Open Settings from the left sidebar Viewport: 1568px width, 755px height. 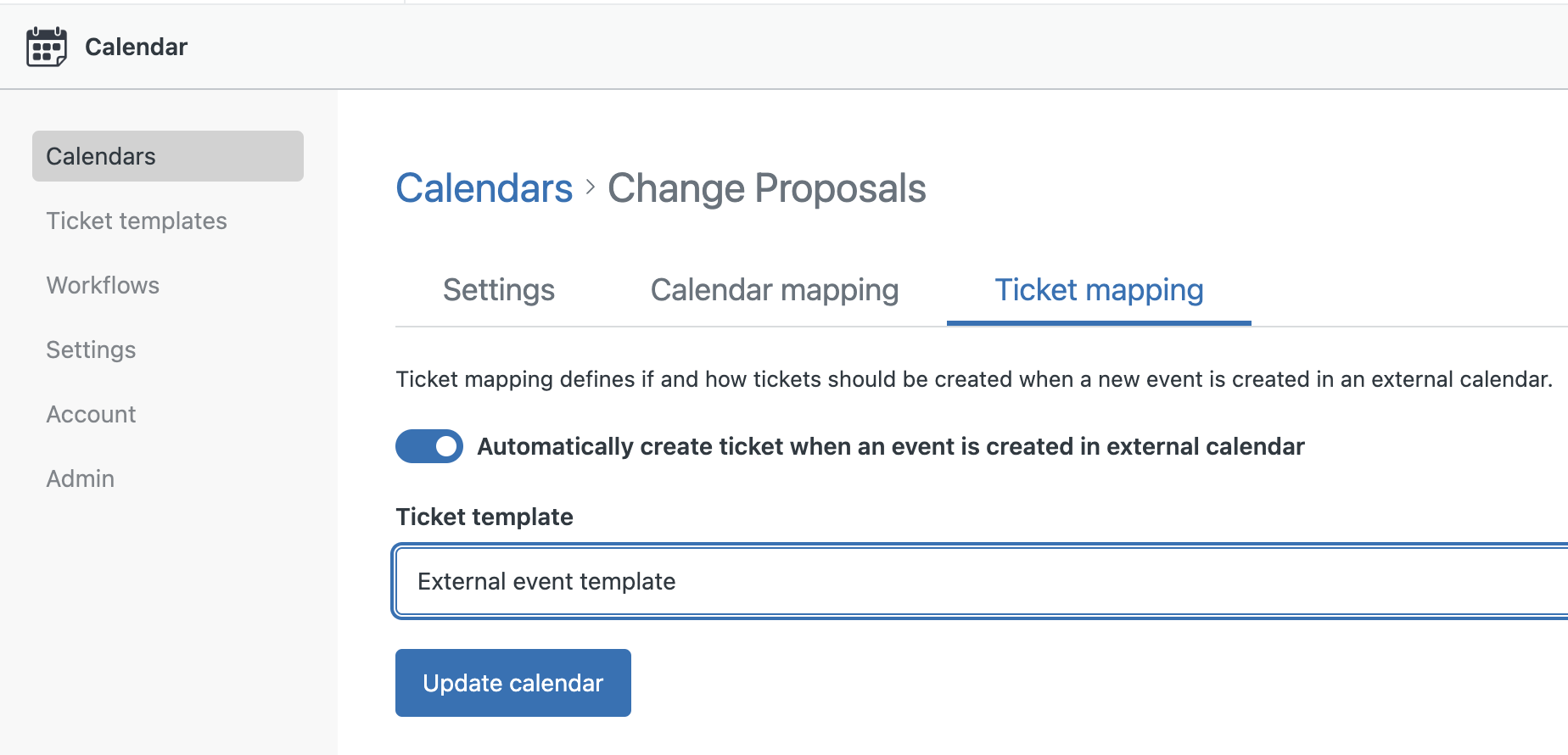pos(91,350)
